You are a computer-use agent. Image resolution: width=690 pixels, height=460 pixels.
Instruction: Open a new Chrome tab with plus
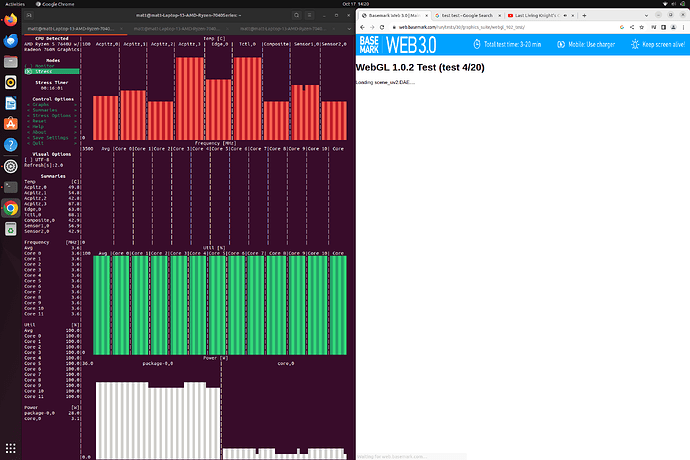click(x=584, y=15)
